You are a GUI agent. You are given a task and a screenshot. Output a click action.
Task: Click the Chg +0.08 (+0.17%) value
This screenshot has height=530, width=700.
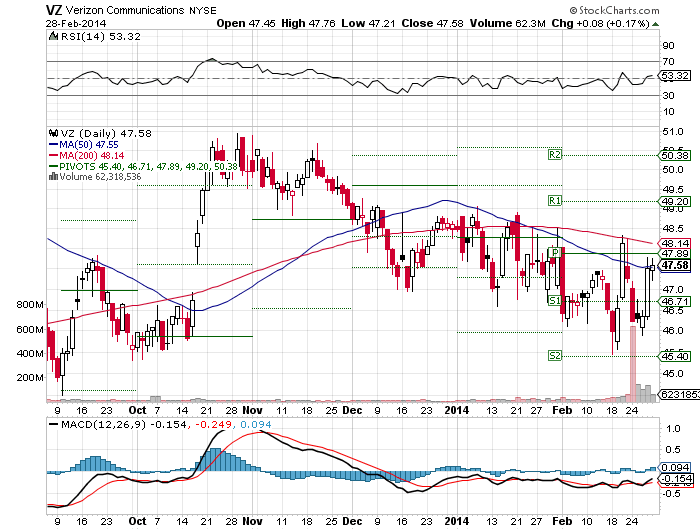coord(600,23)
